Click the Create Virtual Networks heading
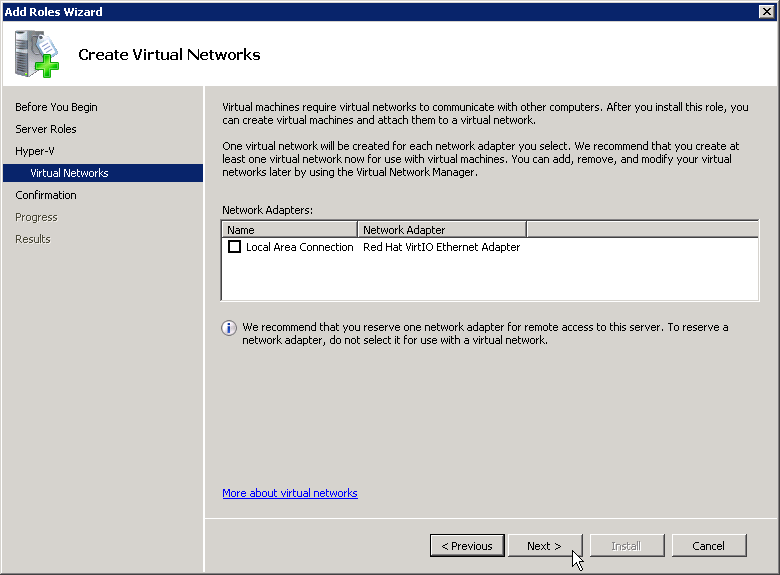780x575 pixels. click(x=169, y=54)
